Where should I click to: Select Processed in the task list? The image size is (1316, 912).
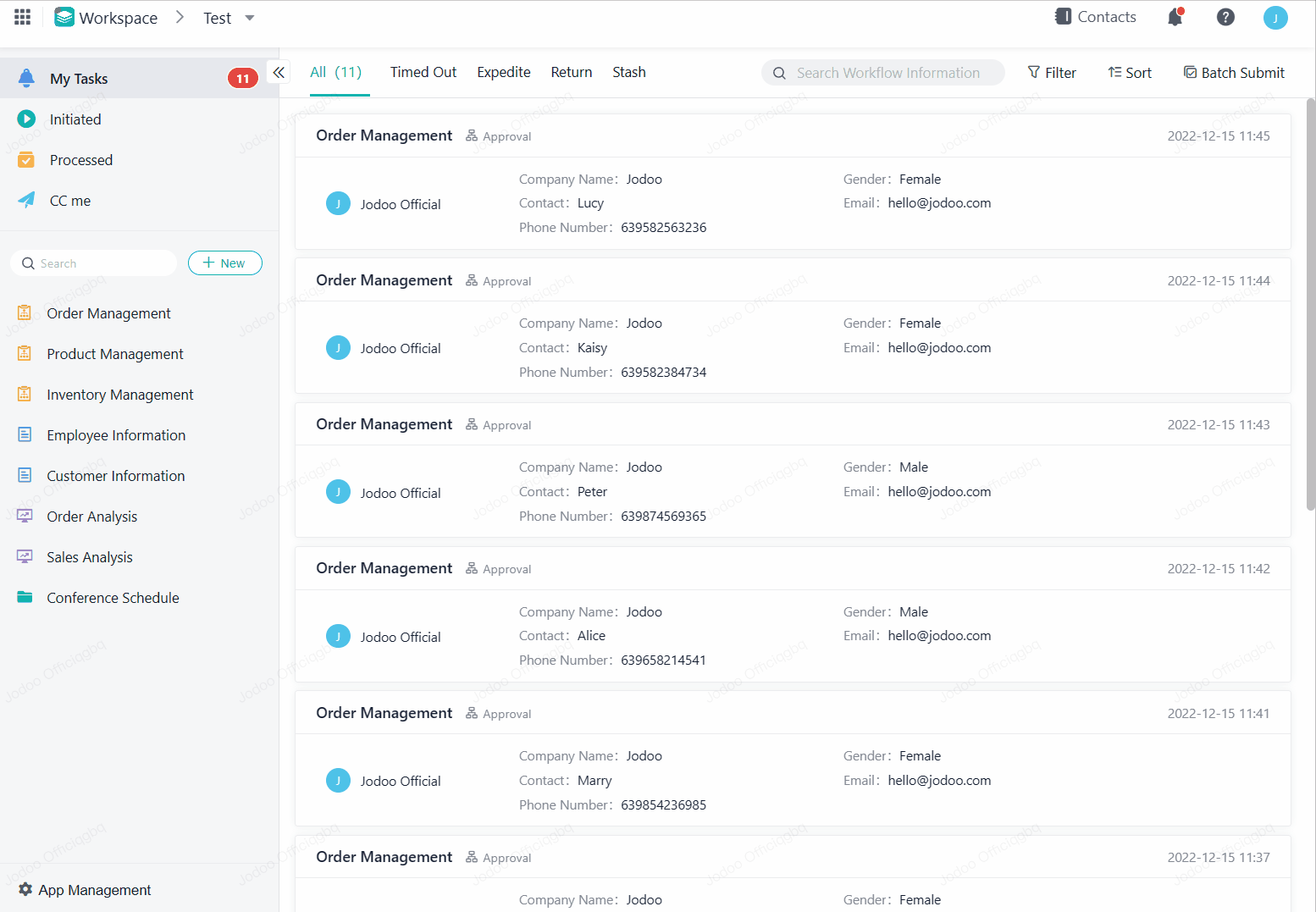[80, 160]
